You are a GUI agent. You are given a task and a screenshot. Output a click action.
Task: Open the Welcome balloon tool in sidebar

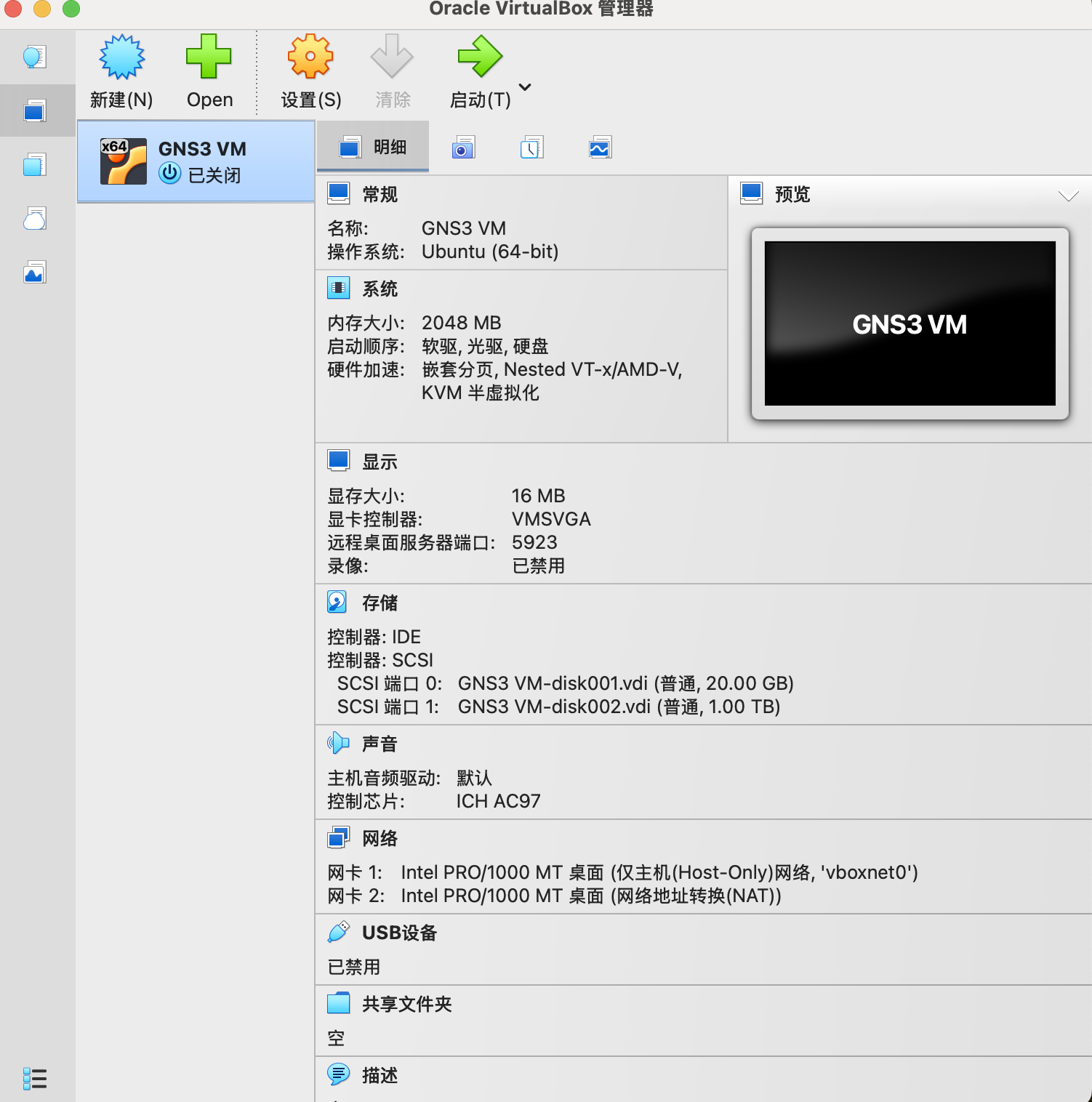(x=35, y=57)
